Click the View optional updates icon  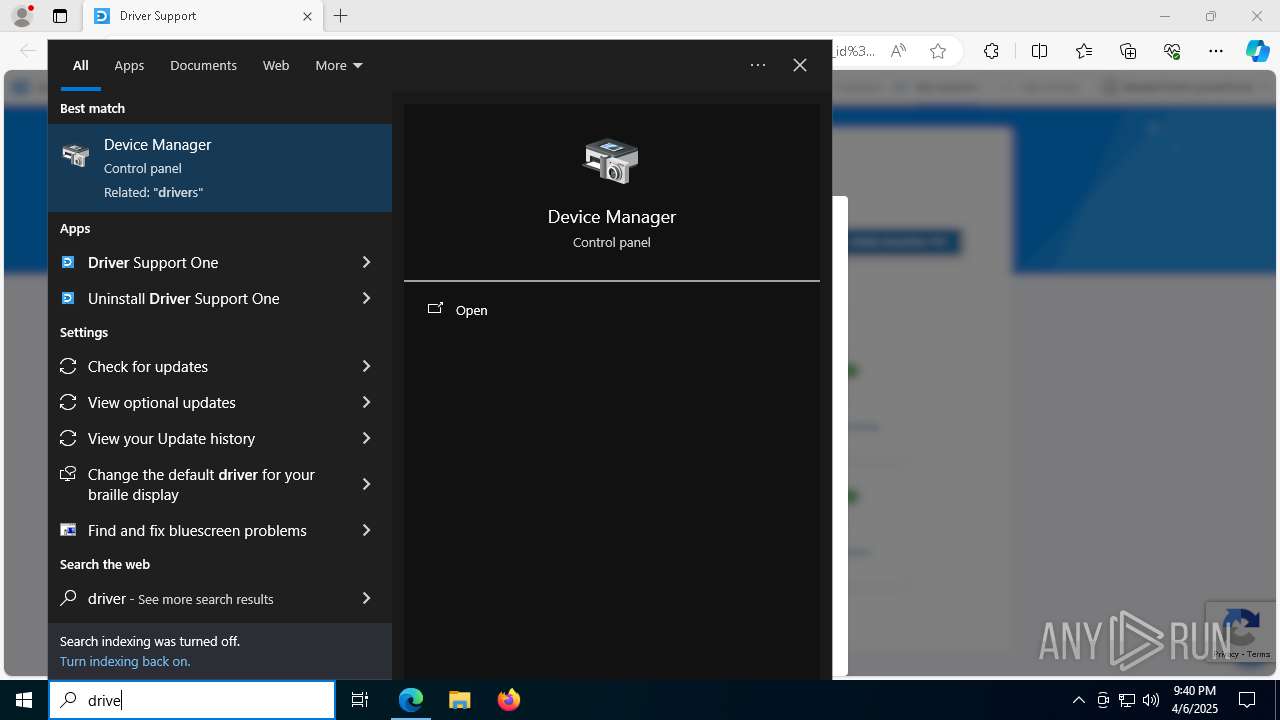[x=68, y=402]
